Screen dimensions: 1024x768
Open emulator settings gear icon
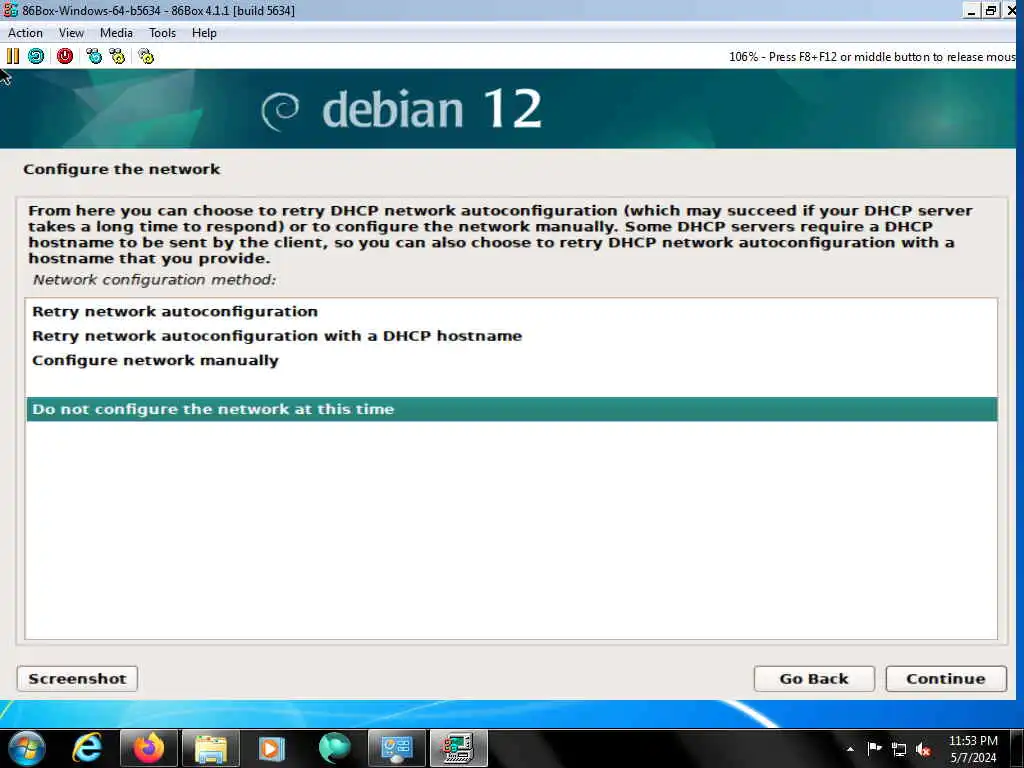(146, 56)
